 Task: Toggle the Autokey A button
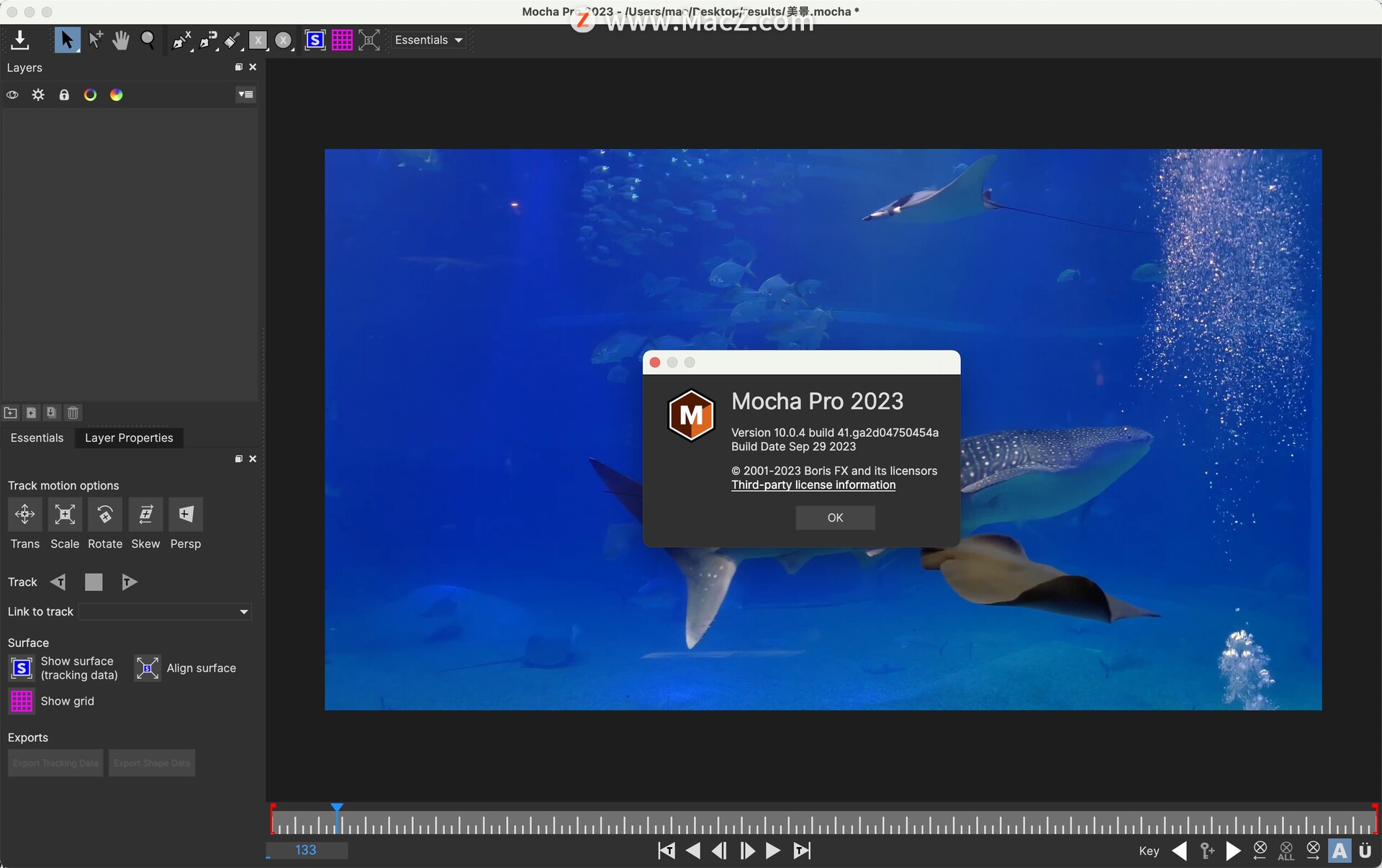1340,851
